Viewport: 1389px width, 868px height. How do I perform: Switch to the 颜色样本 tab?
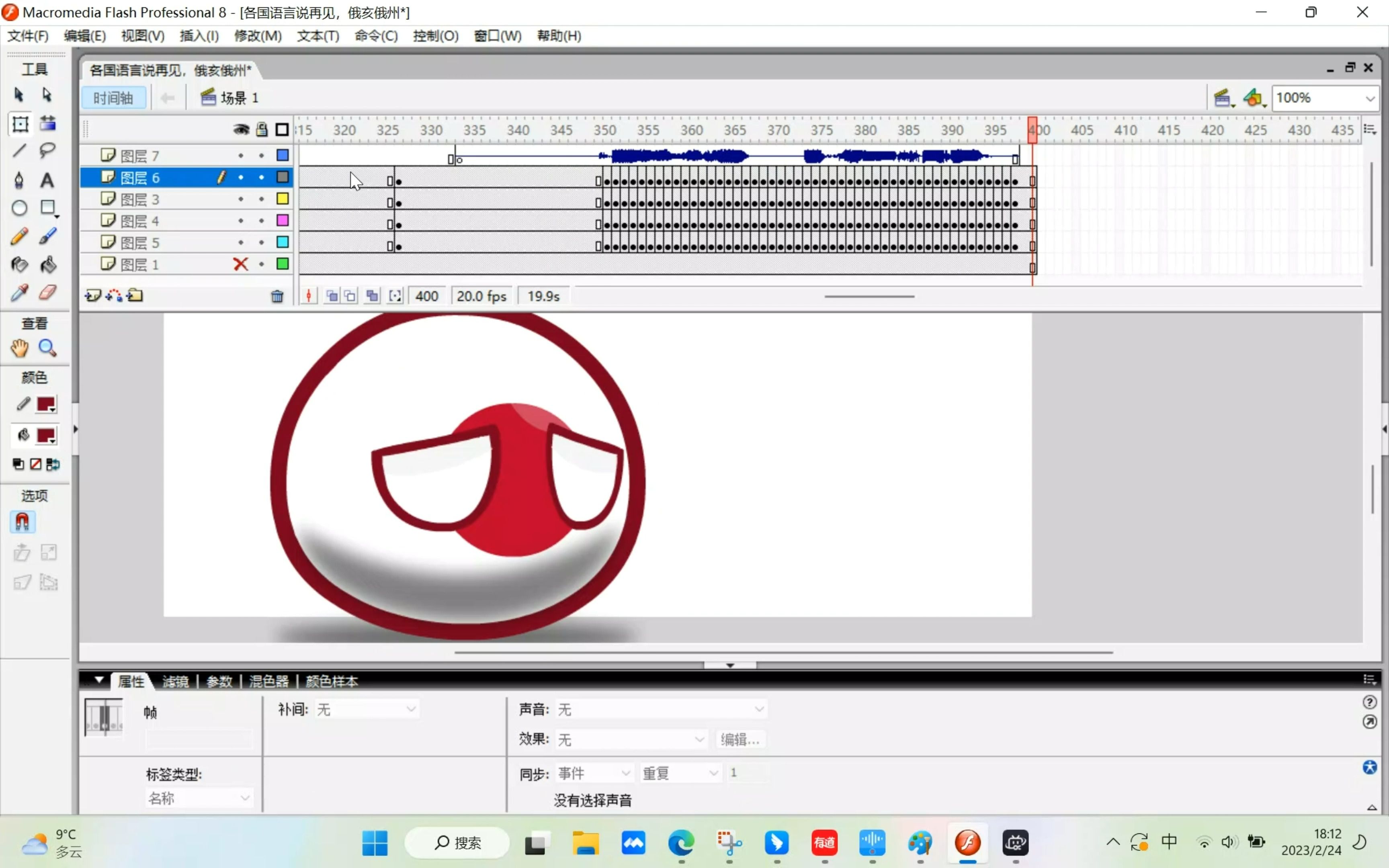point(332,682)
